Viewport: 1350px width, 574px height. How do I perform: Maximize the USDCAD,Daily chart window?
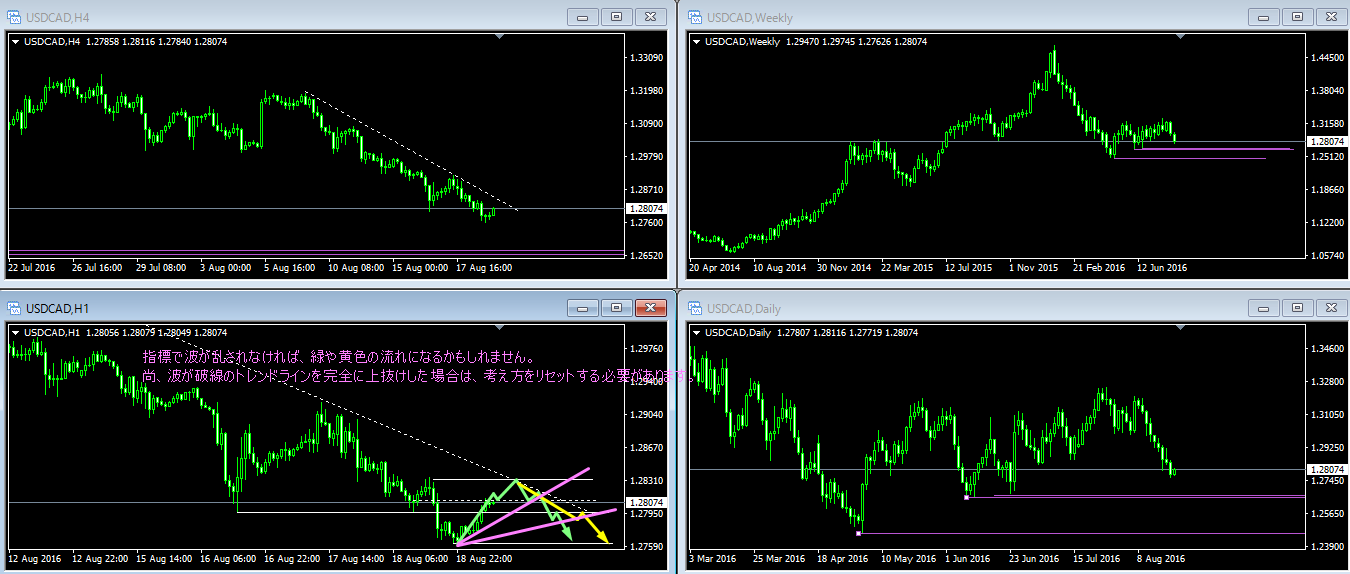[x=1297, y=309]
